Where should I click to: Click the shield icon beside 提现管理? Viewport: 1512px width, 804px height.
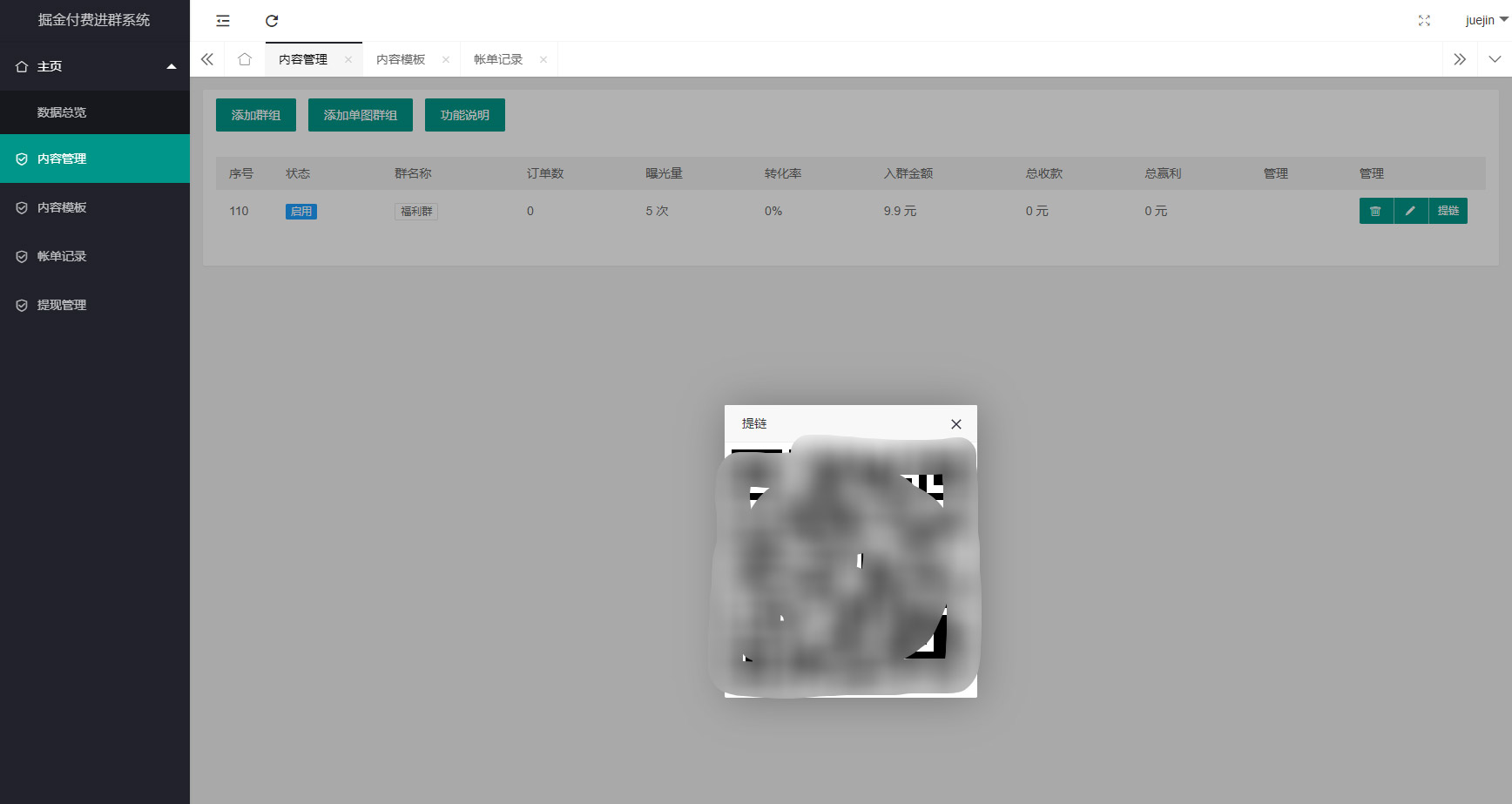pyautogui.click(x=22, y=305)
